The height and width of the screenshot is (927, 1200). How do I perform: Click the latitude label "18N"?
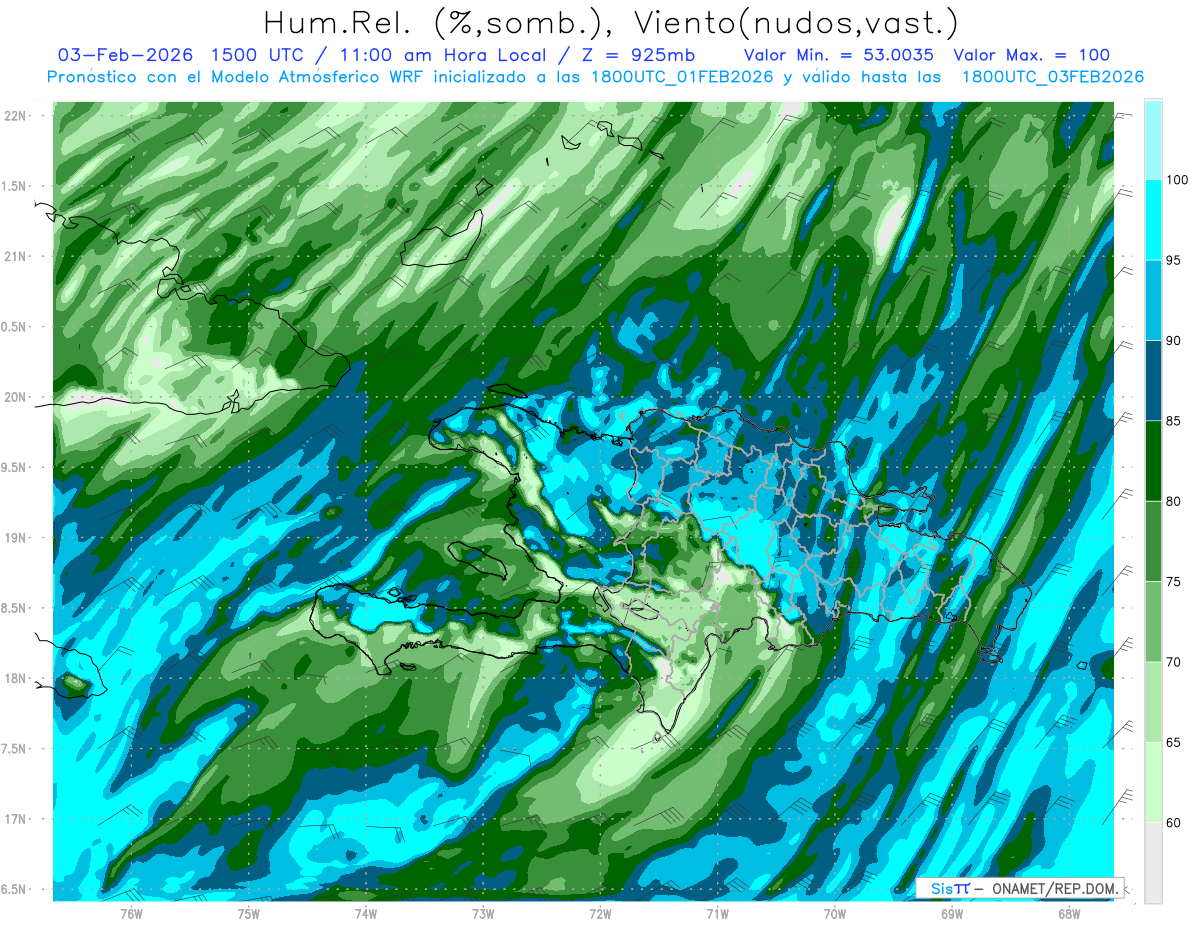[x=16, y=678]
